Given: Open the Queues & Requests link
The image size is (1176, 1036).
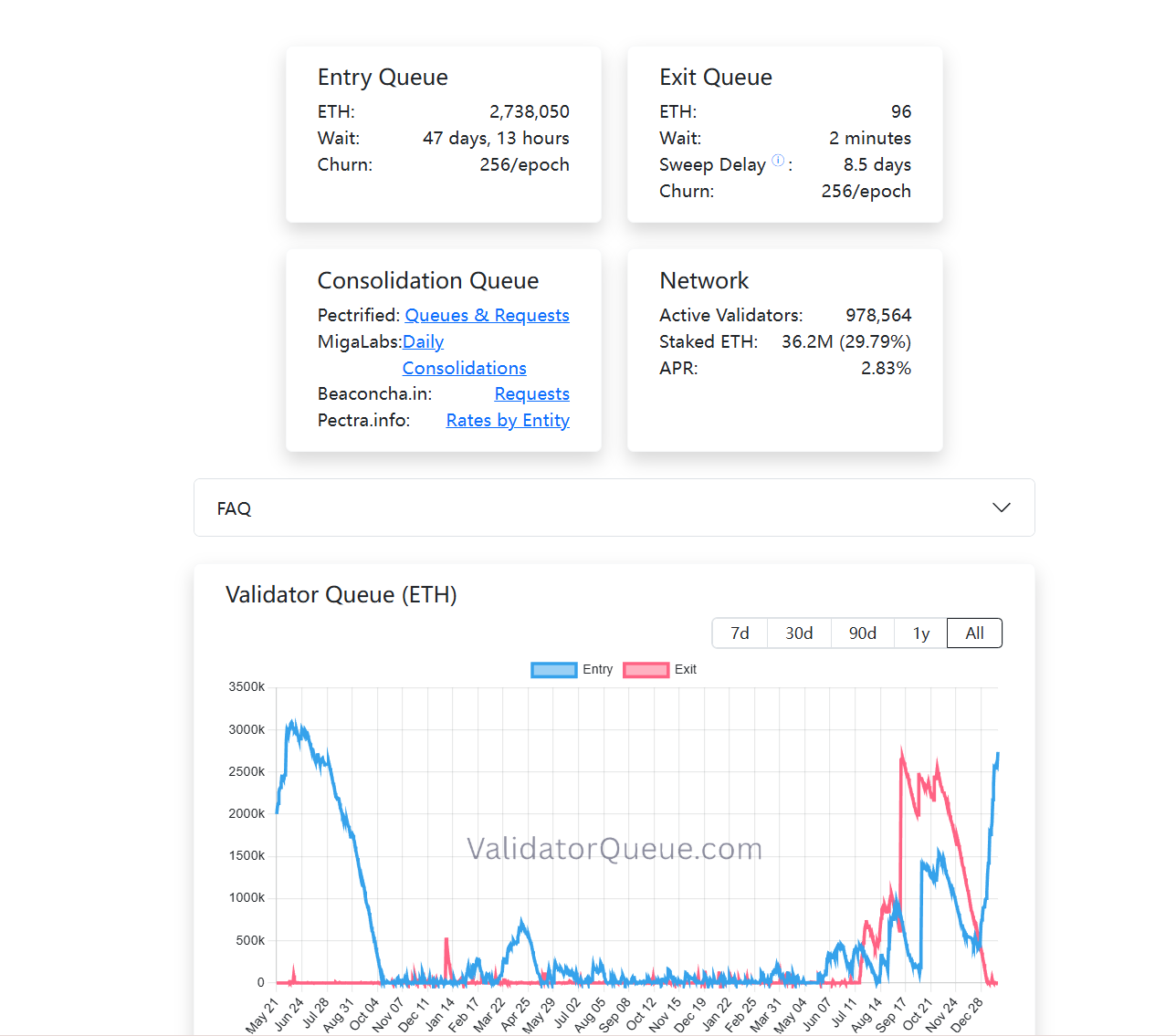Looking at the screenshot, I should coord(487,315).
